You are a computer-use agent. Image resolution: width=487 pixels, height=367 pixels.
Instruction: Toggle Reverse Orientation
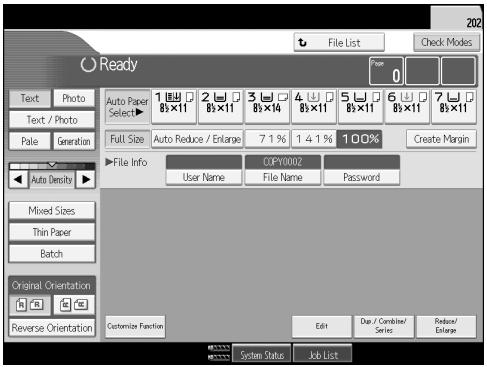[x=52, y=328]
